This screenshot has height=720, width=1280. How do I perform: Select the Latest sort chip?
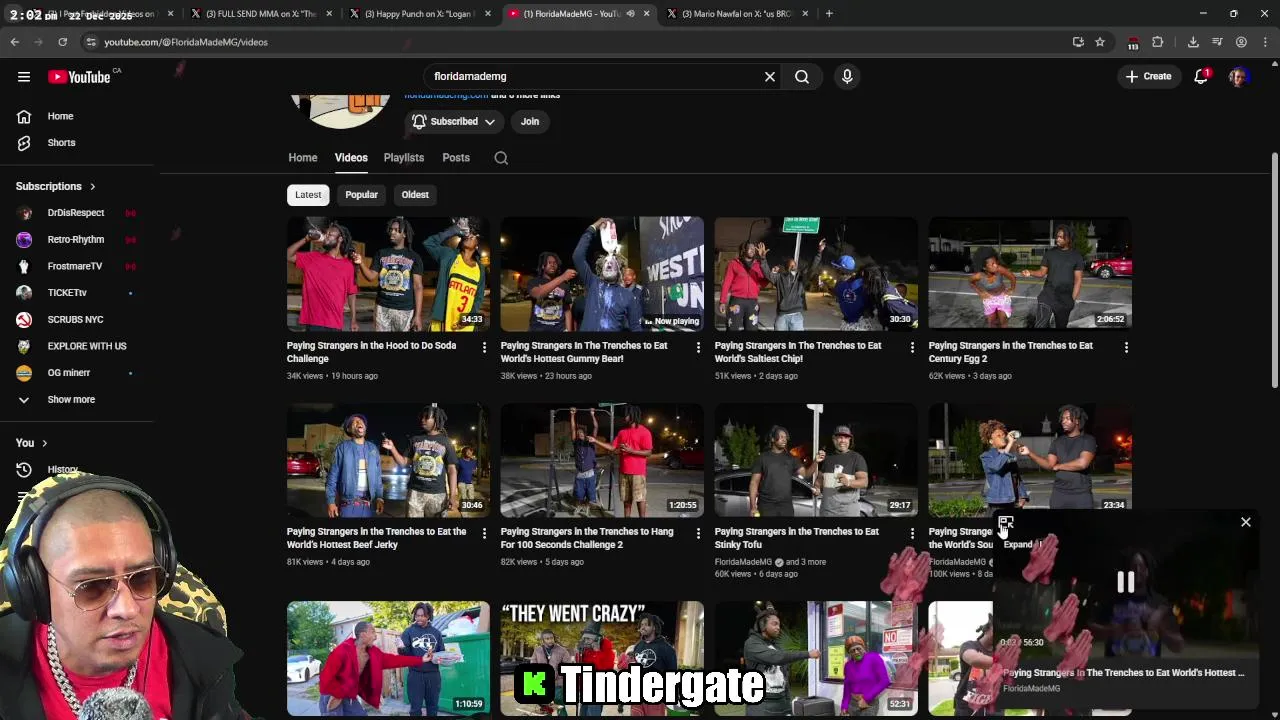pos(308,195)
